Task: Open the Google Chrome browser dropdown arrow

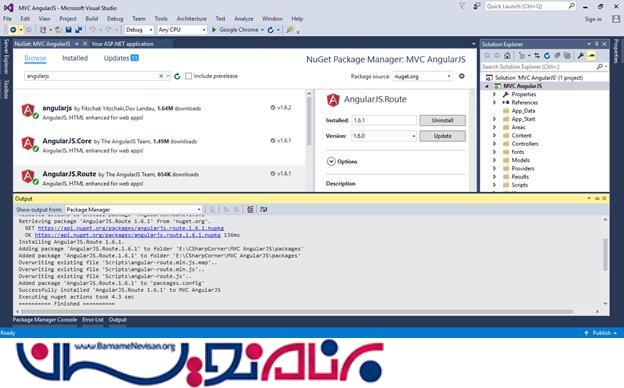Action: coord(262,30)
